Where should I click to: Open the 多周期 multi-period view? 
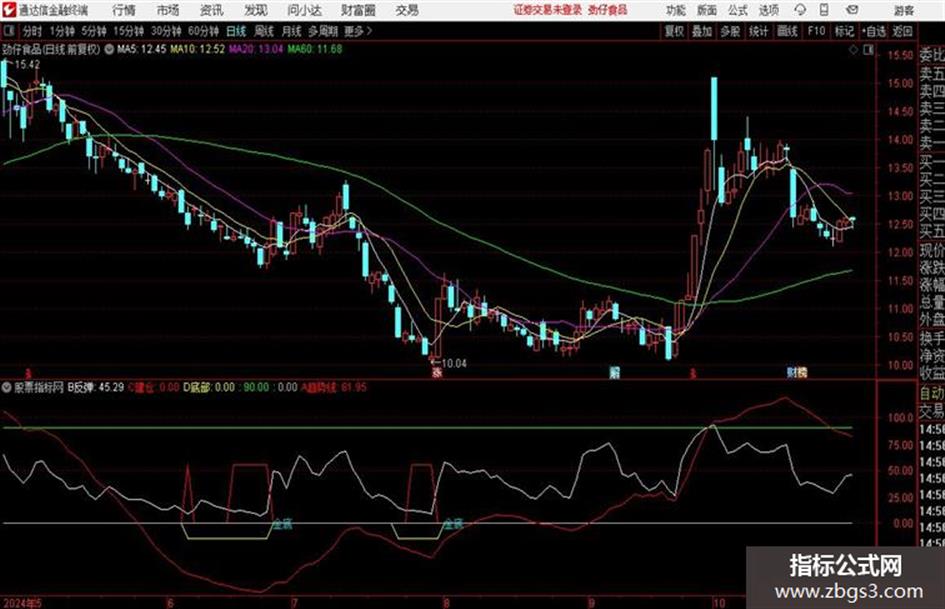coord(323,31)
